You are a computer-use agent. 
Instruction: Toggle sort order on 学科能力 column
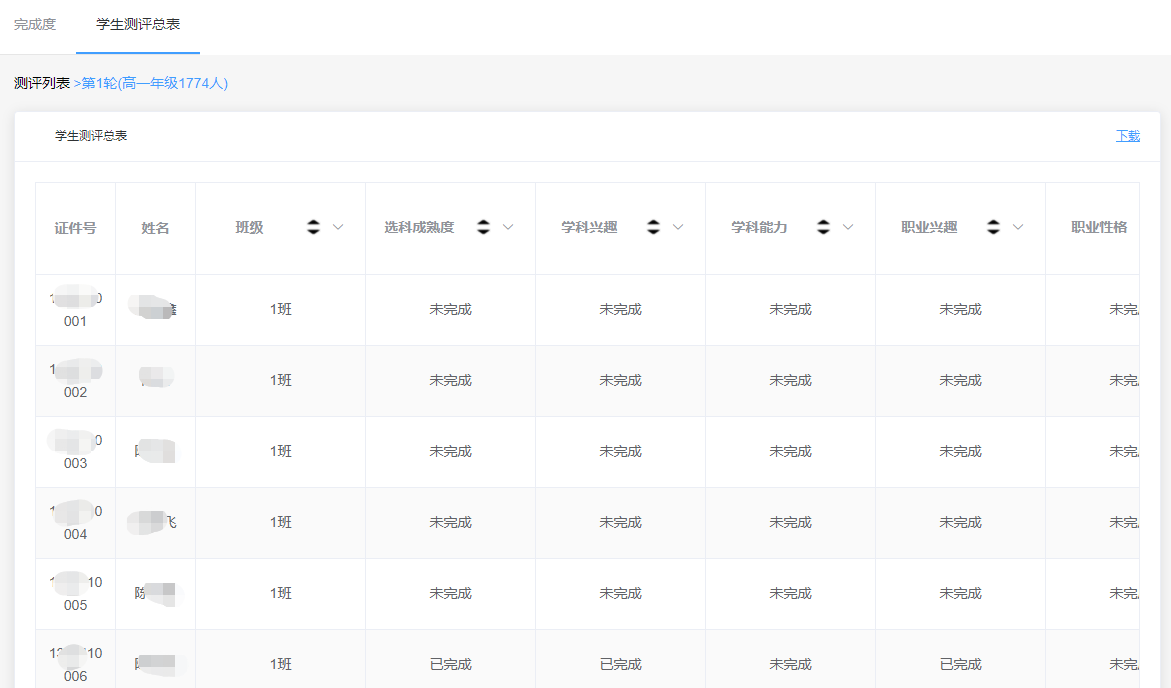point(823,227)
